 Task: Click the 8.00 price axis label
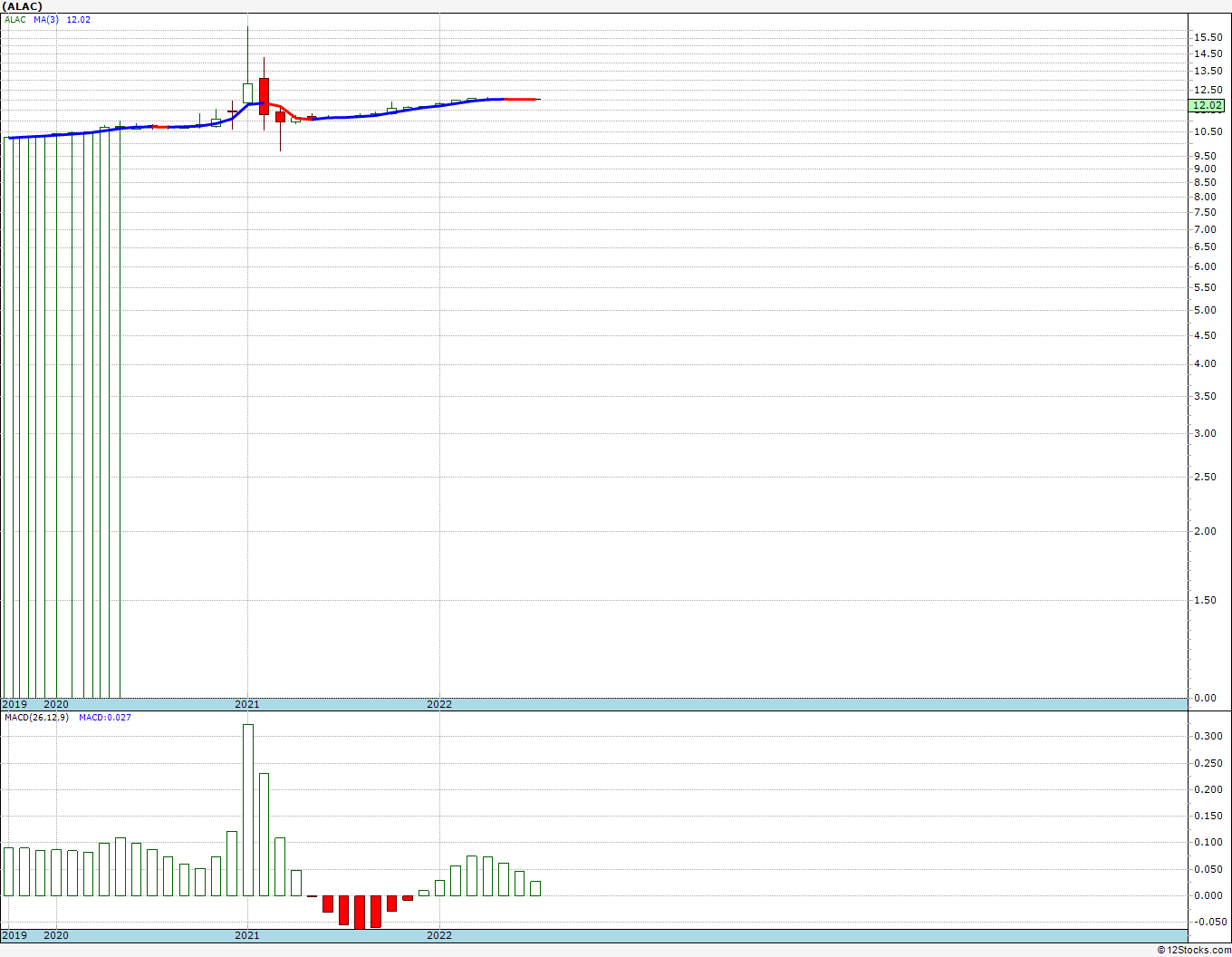(1205, 197)
